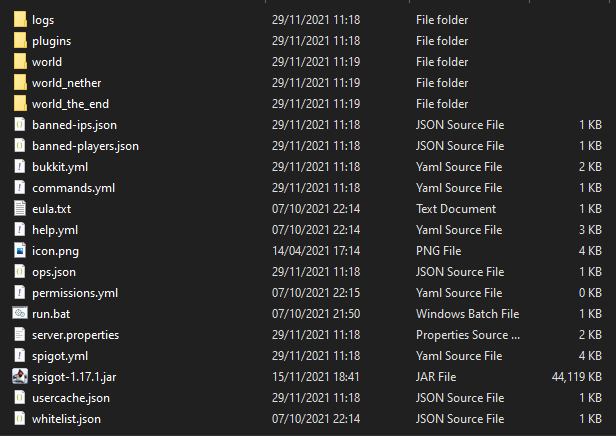616x436 pixels.
Task: Click the logs folder icon
Action: pyautogui.click(x=20, y=20)
